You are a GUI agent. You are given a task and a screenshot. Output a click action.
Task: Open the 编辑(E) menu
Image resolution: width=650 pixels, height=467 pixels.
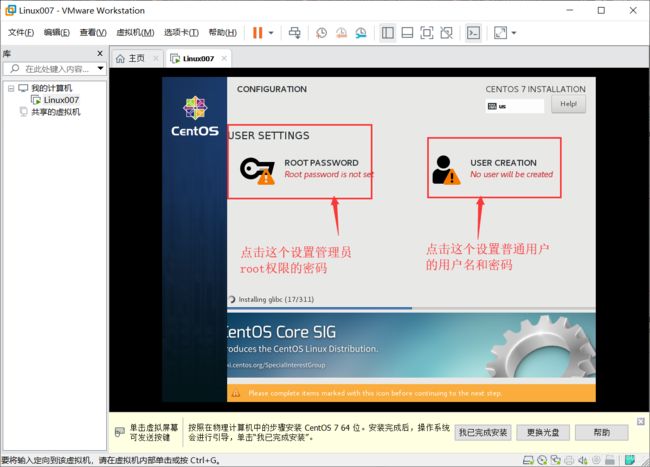coord(57,32)
